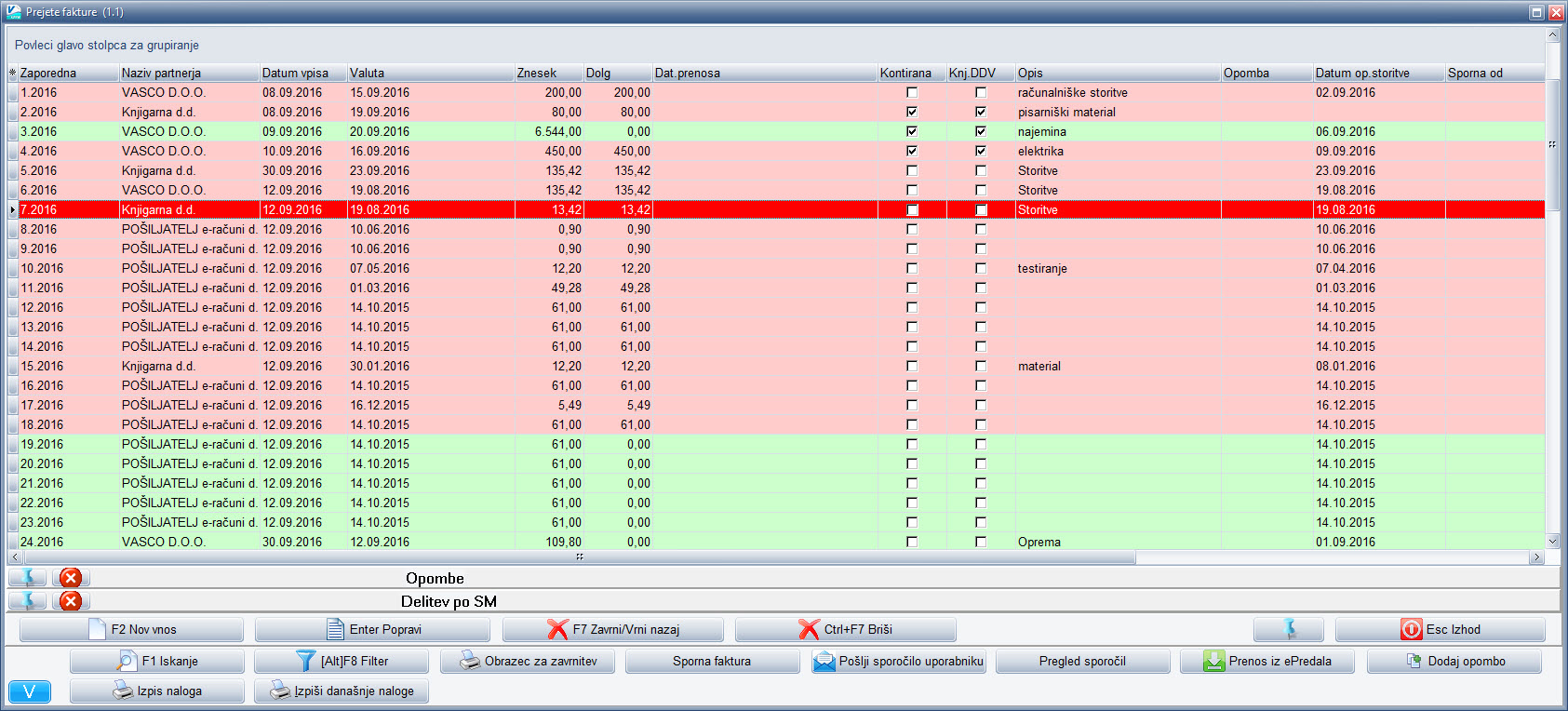Click F2 Nov vnos button

coord(131,629)
